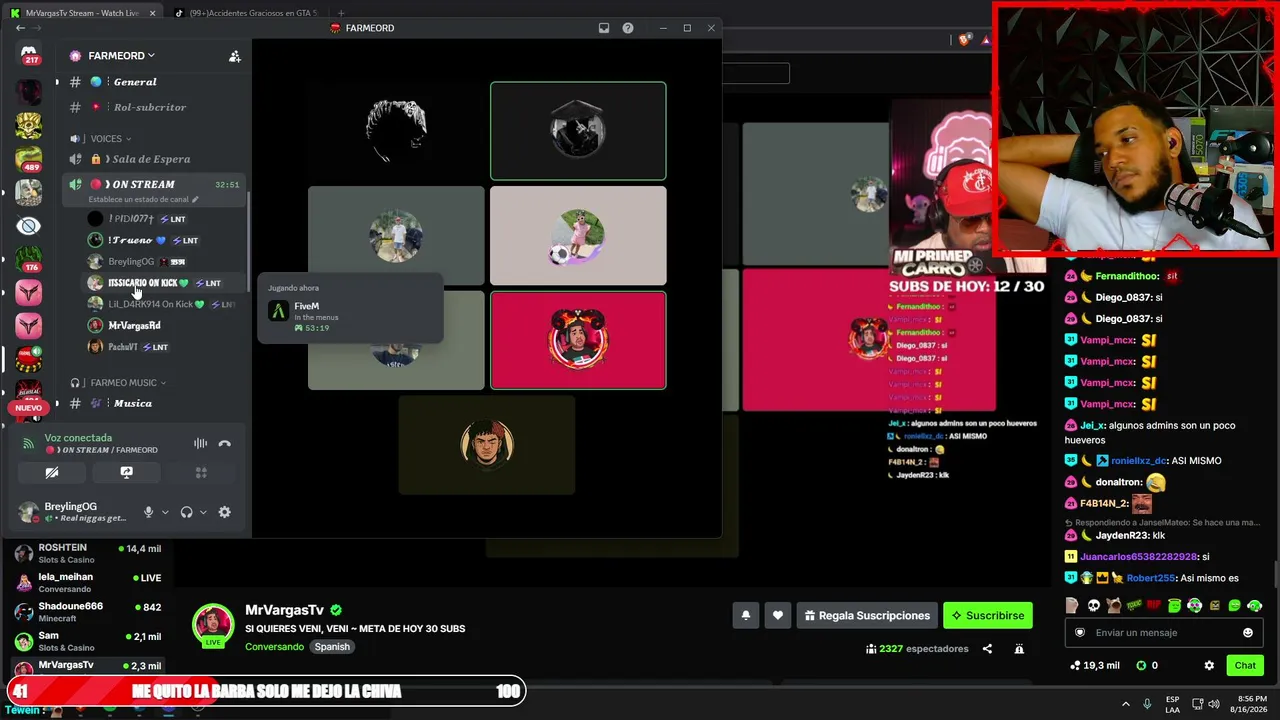Click the green Suscribirse button
The height and width of the screenshot is (720, 1280).
988,615
